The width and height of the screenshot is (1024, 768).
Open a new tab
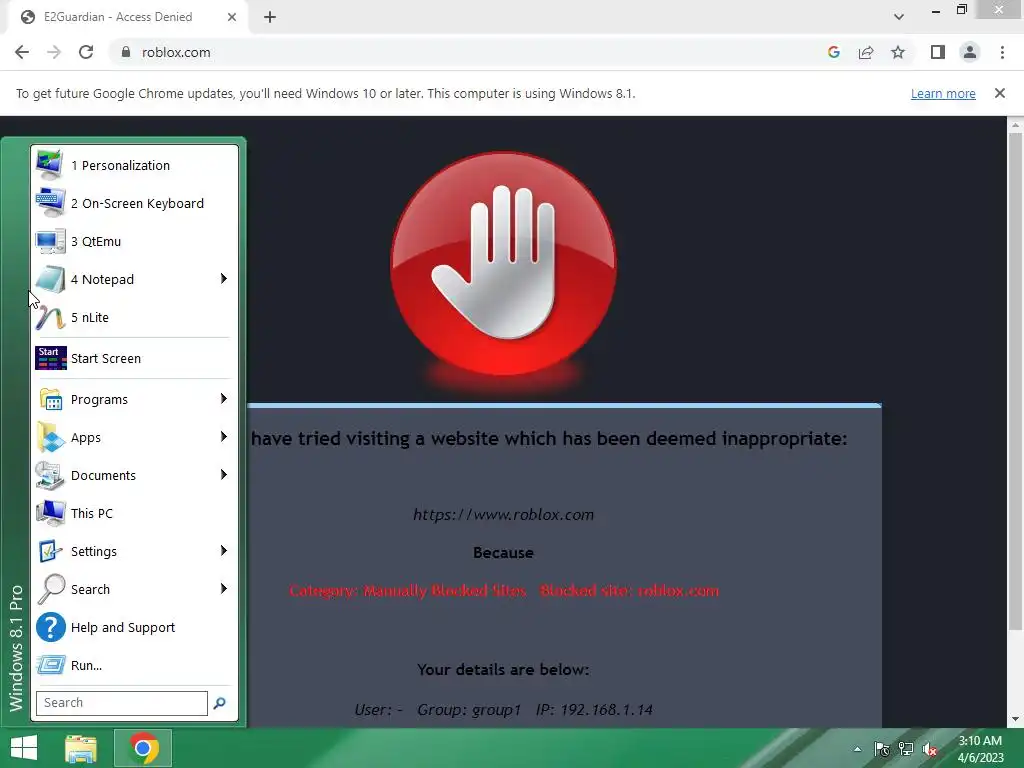(x=270, y=17)
